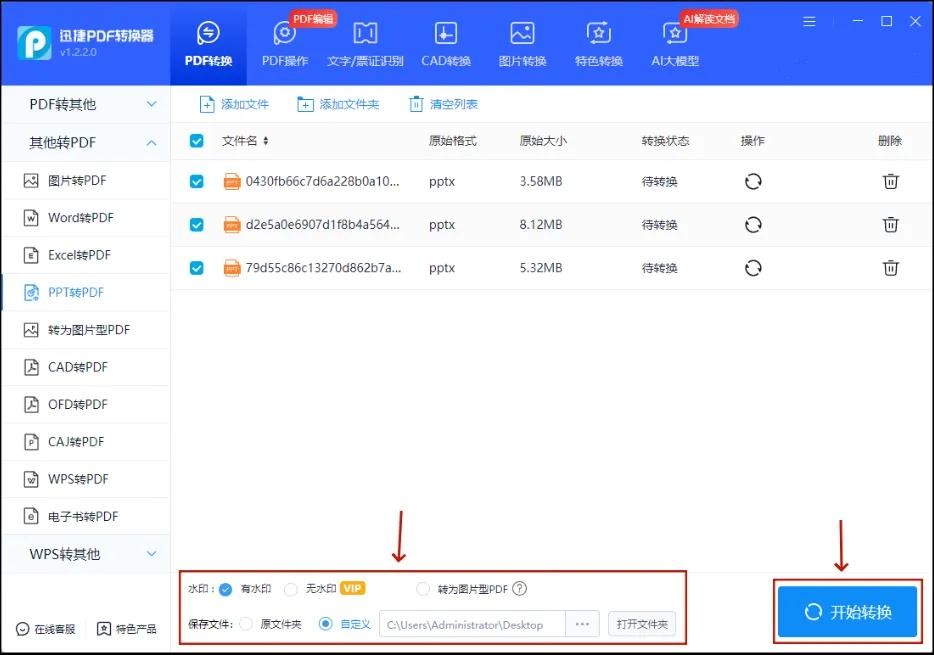Select the 无水印 radio option
The height and width of the screenshot is (655, 934).
pos(291,589)
